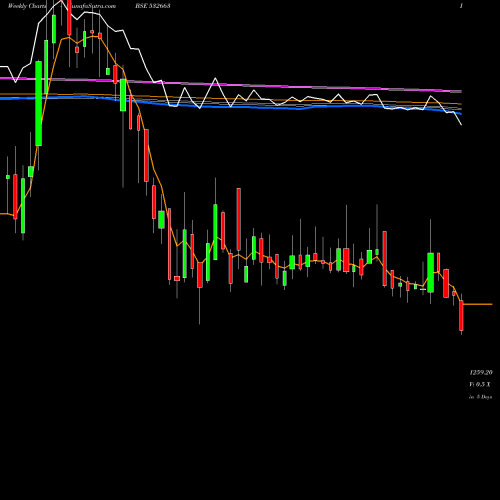Click the "in 5 Days" label
Viewport: 500px width, 500px height.
pos(480,397)
